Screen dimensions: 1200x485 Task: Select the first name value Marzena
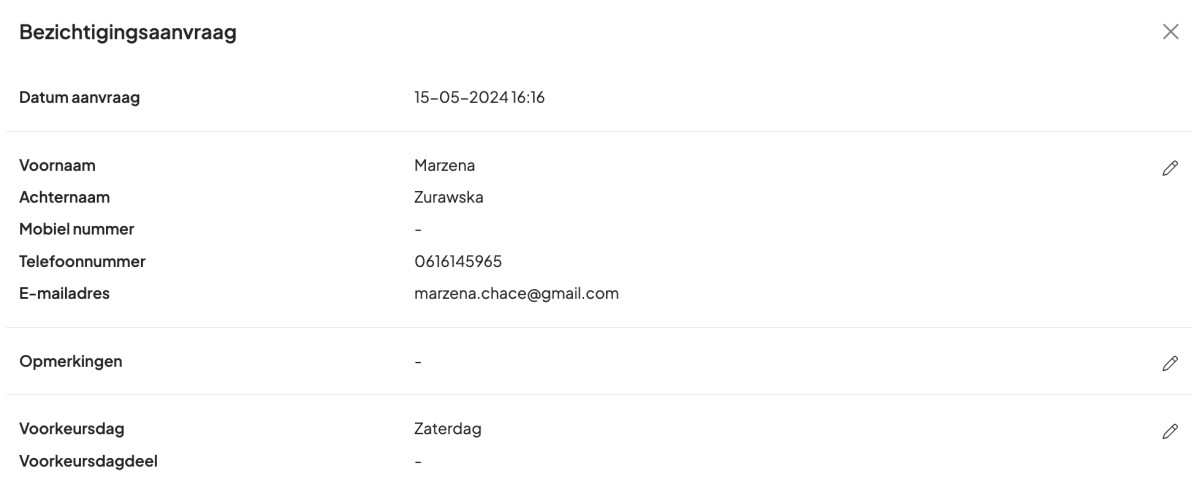[x=444, y=166]
